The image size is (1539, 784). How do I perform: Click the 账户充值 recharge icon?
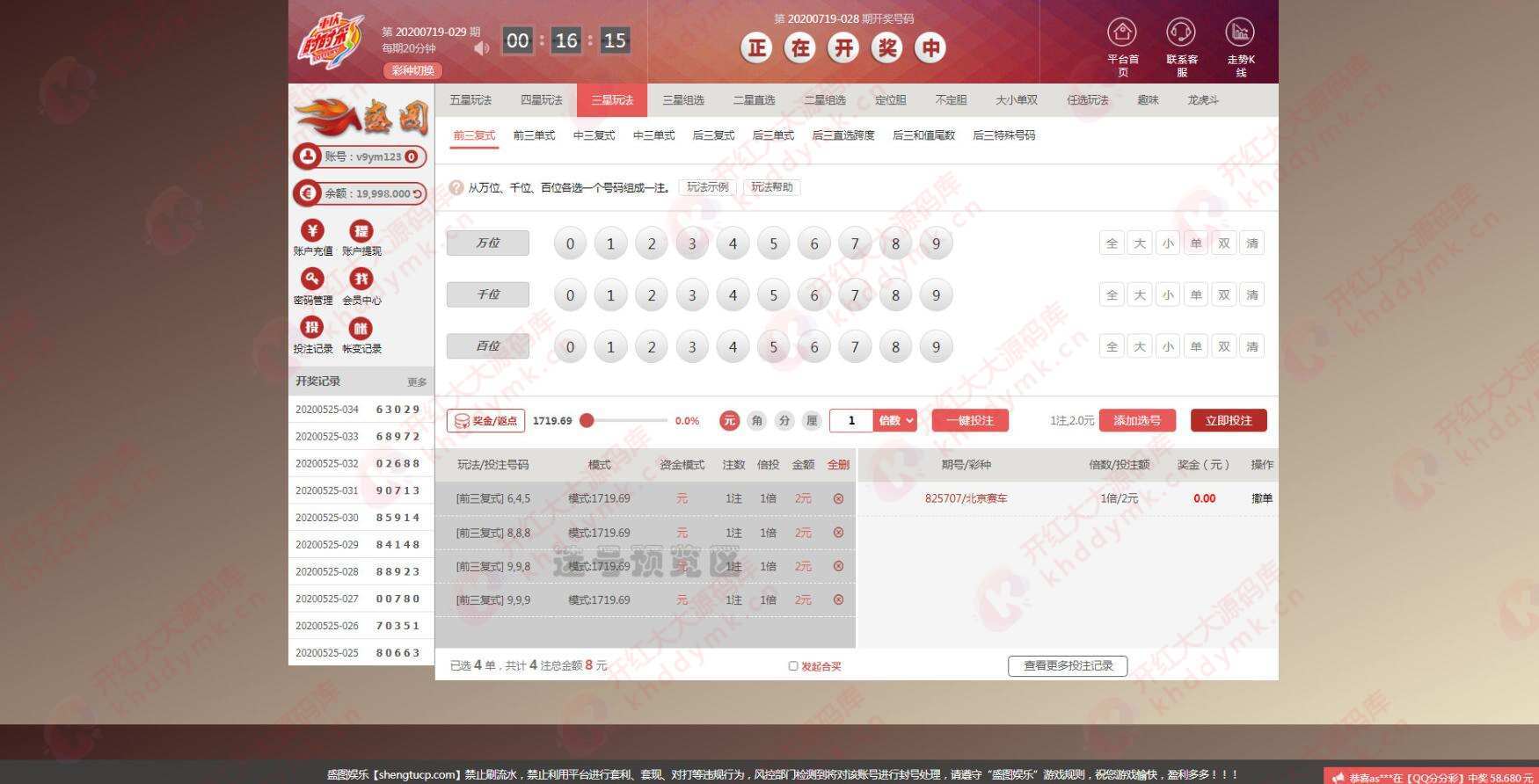tap(312, 230)
